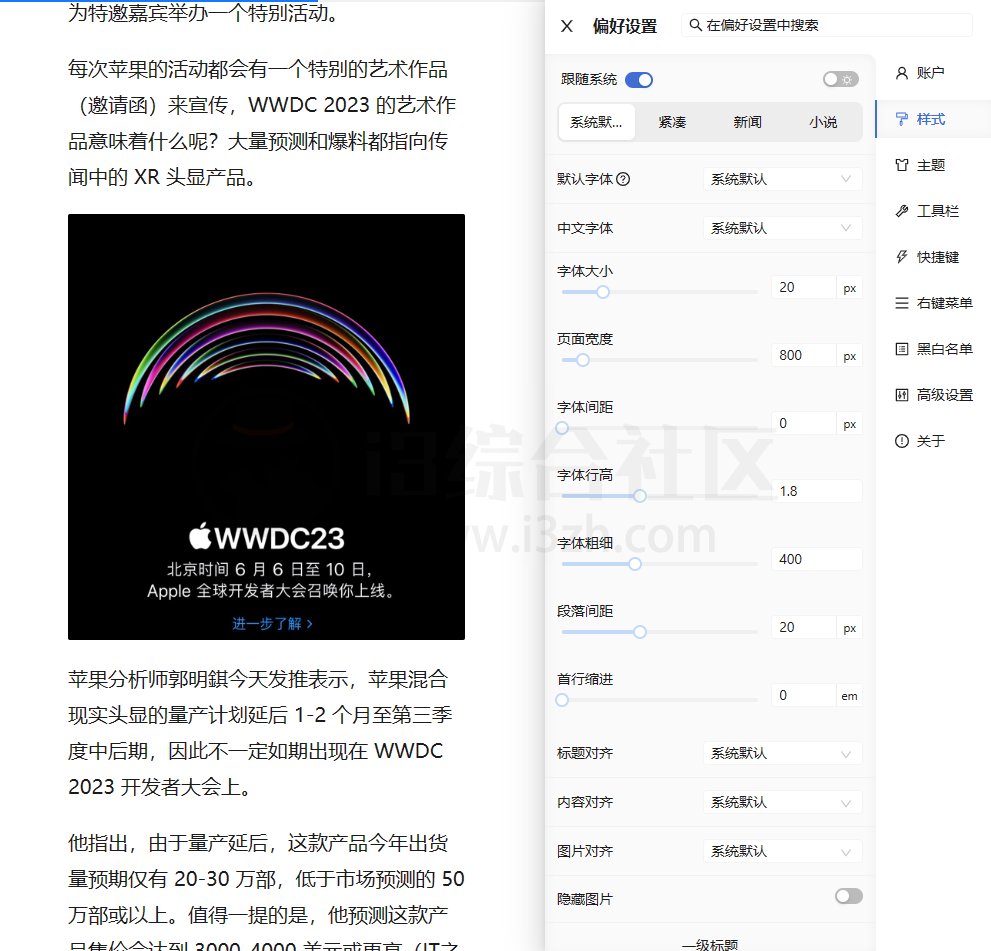The image size is (991, 951).
Task: Click the 中文字体 dropdown chevron arrow
Action: pyautogui.click(x=846, y=228)
